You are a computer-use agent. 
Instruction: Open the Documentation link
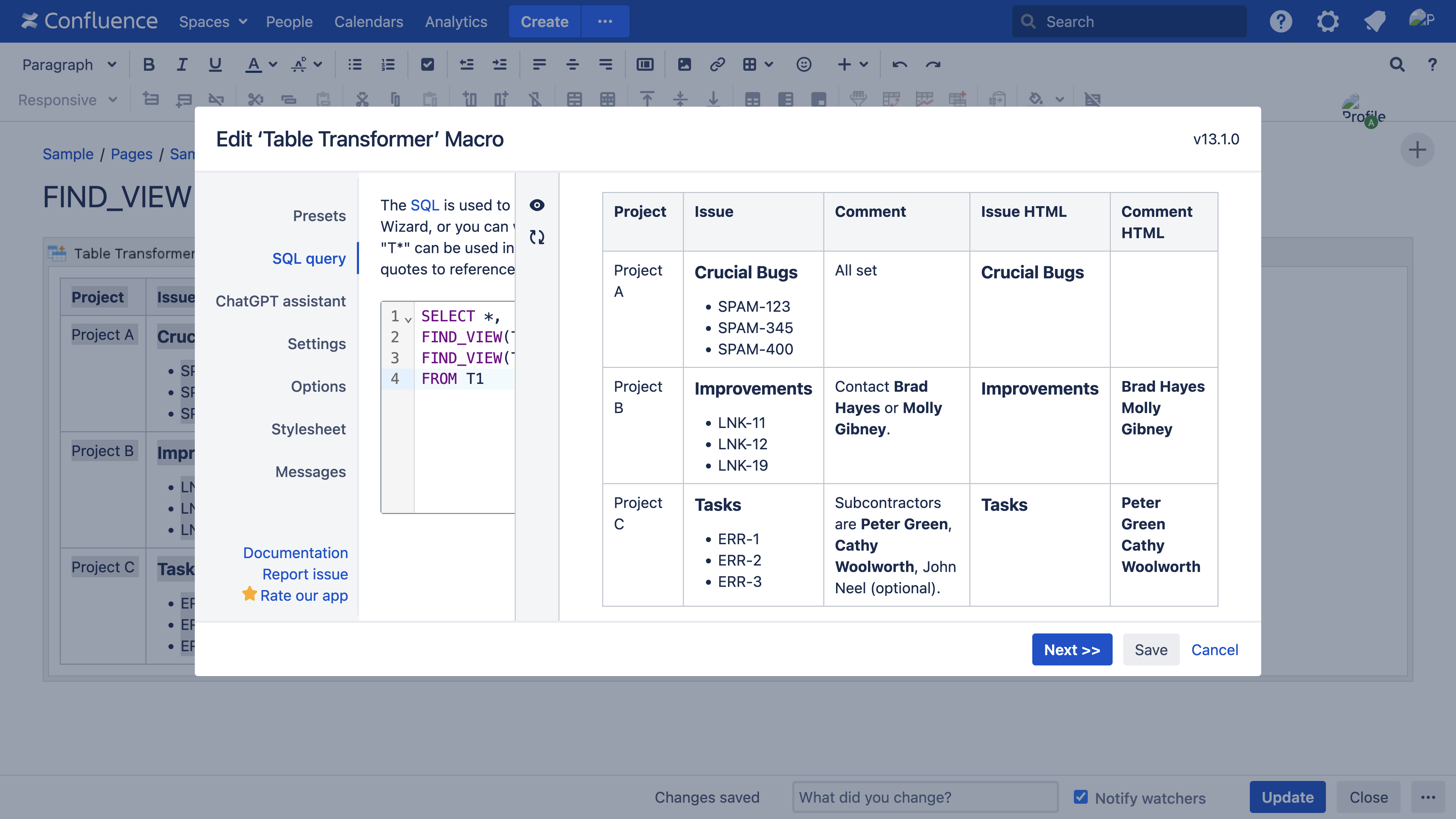click(295, 552)
